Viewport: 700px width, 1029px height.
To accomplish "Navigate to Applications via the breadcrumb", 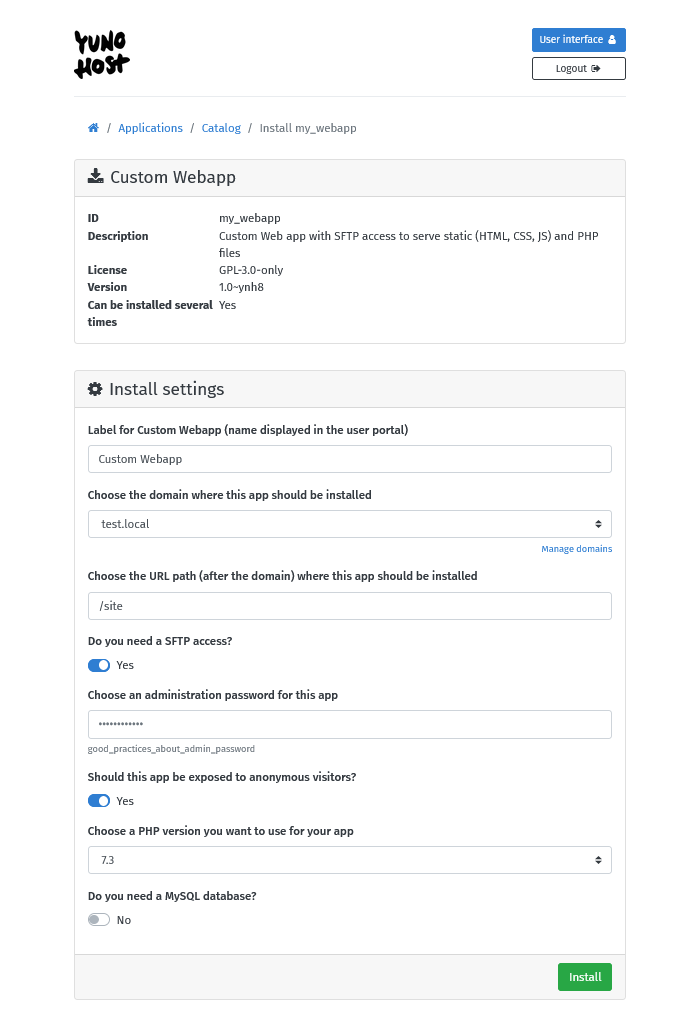I will [x=150, y=128].
